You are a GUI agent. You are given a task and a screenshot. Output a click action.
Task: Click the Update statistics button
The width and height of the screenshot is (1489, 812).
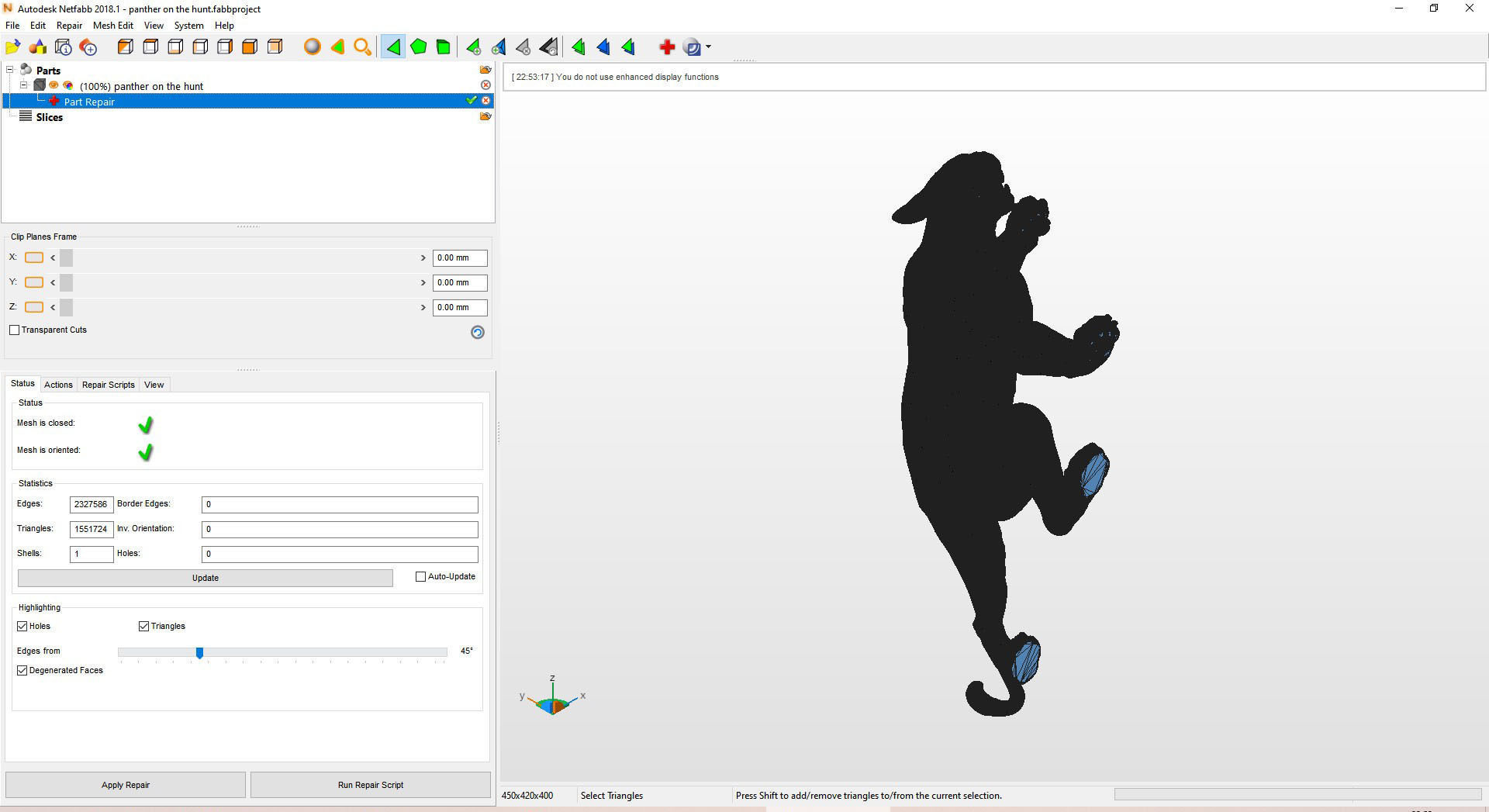pos(206,578)
